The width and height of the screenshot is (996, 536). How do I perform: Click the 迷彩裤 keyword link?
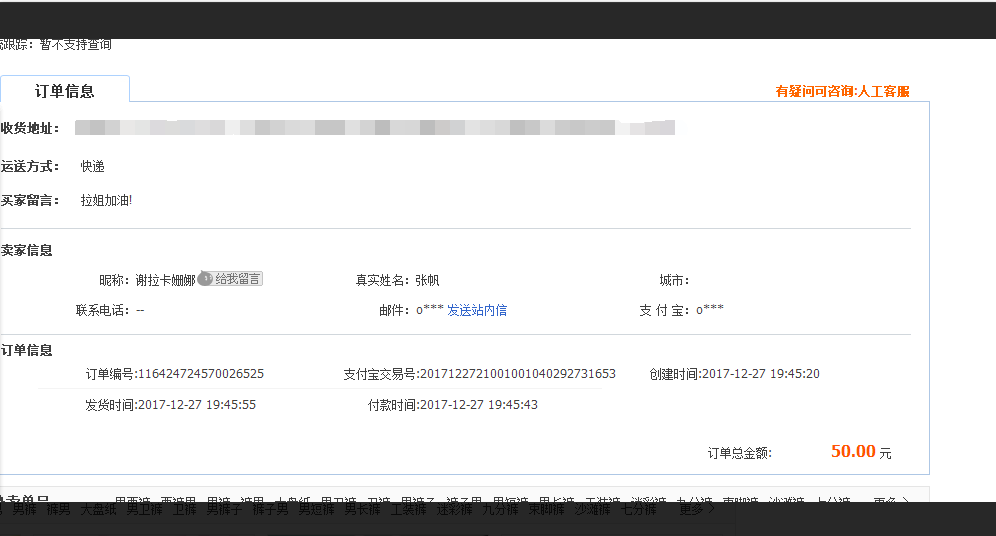coord(454,509)
